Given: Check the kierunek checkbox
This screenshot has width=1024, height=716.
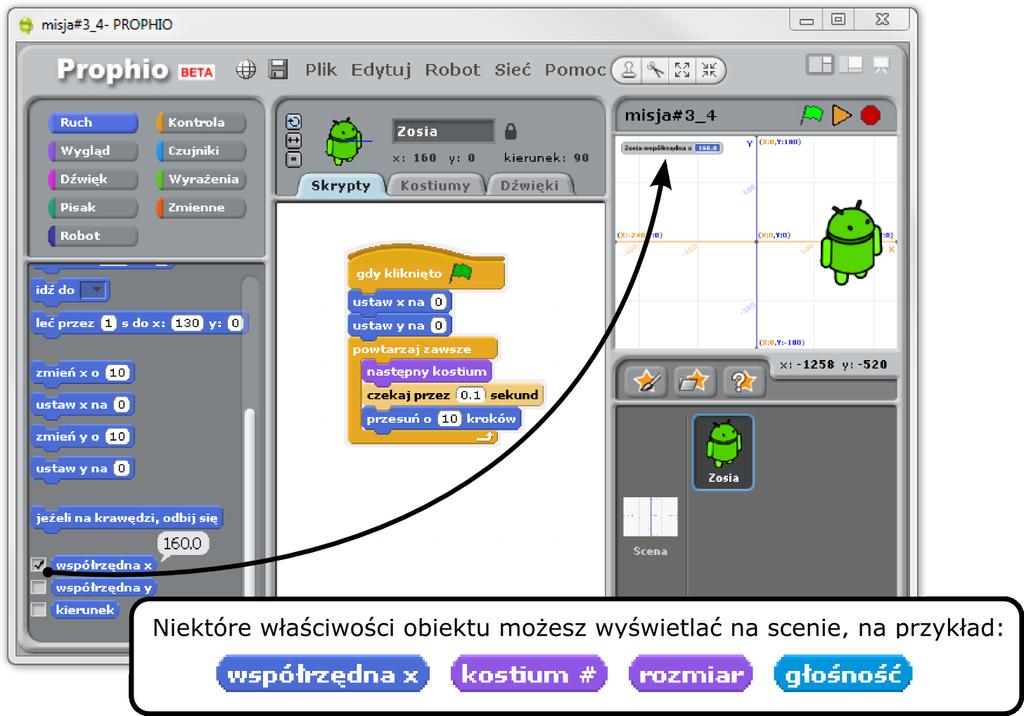Looking at the screenshot, I should 39,610.
